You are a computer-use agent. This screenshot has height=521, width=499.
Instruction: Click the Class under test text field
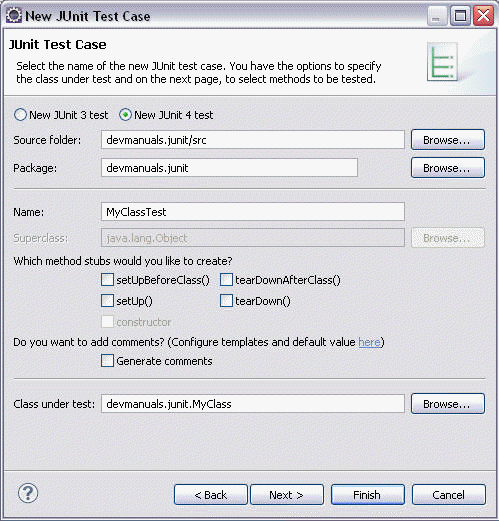253,404
